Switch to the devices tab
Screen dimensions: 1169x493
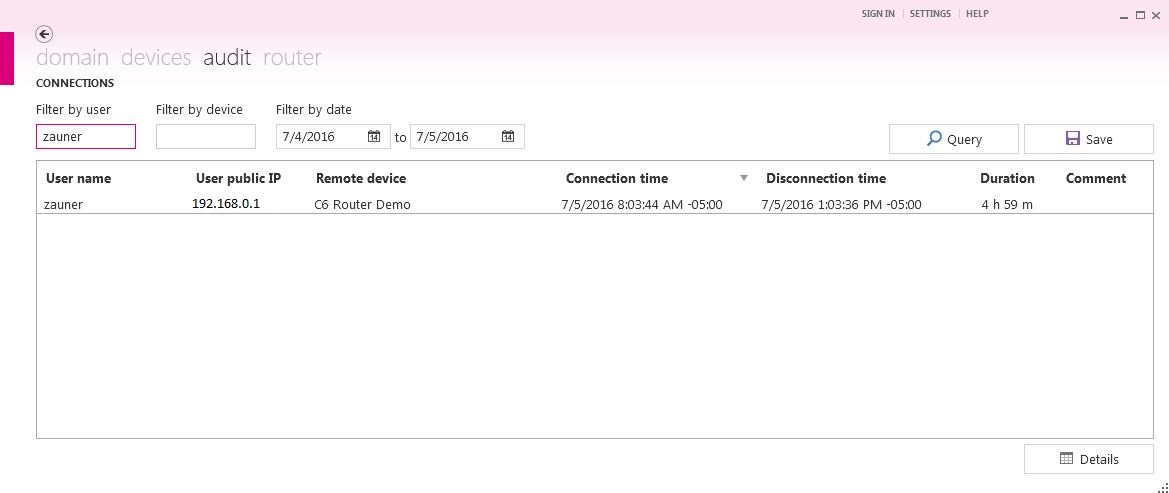156,57
